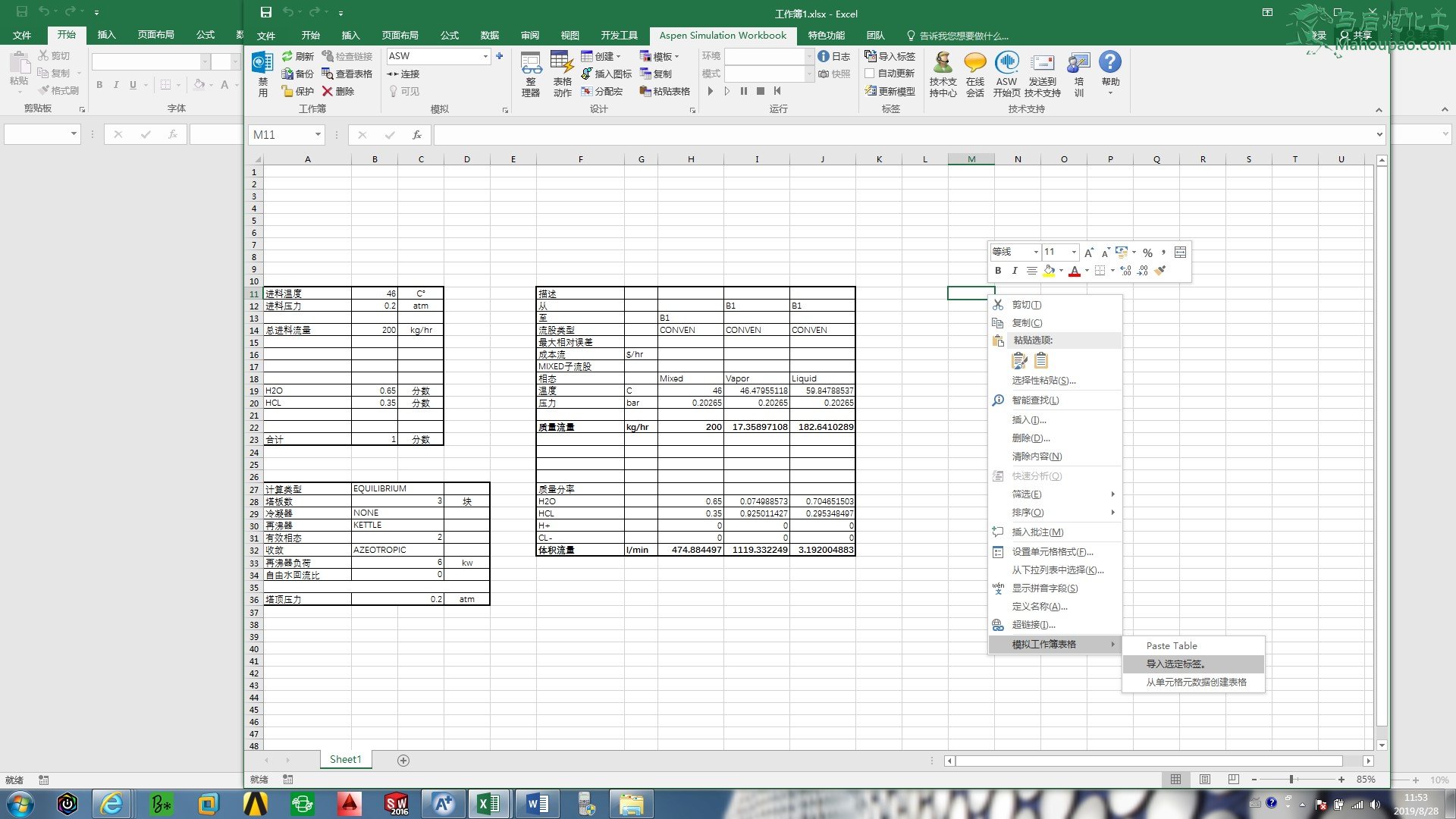Open 整理器 organizer tool

531,73
